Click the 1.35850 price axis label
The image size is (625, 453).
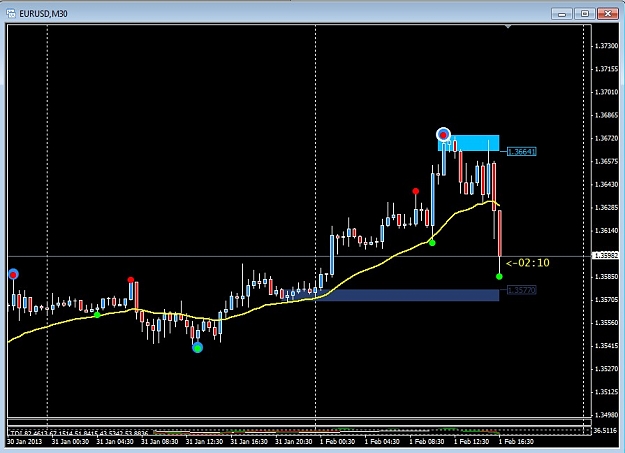point(606,276)
